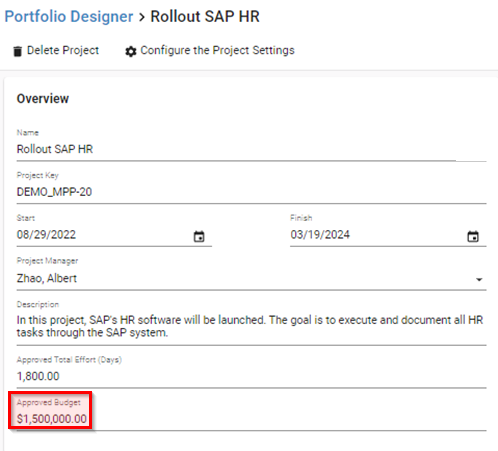Click the Approved Total Effort (Days) label
The image size is (498, 451).
[69, 360]
